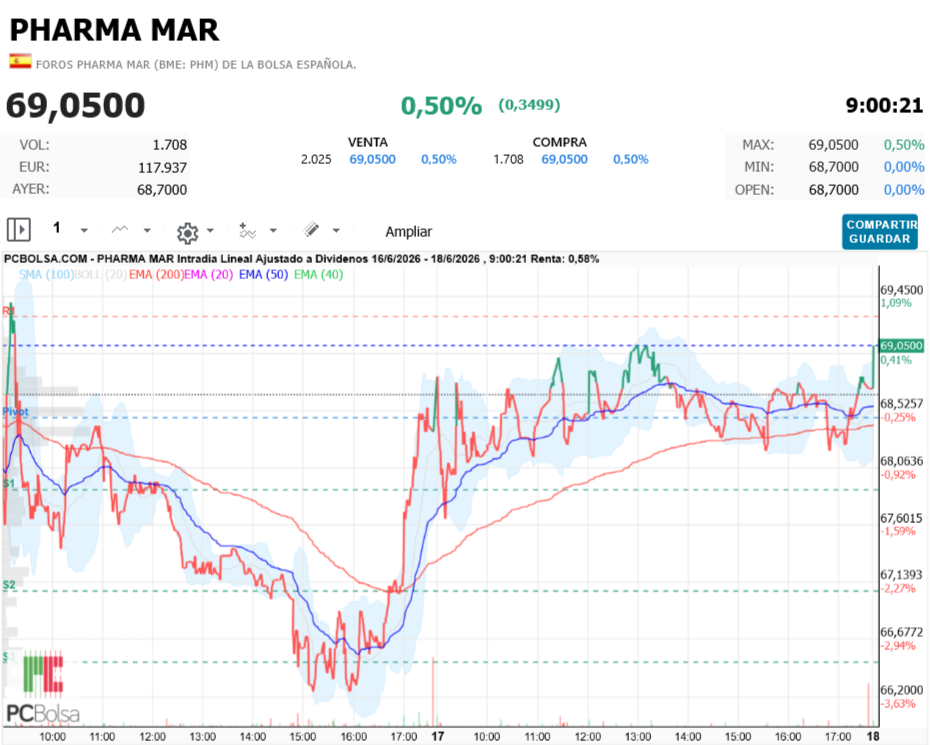930x745 pixels.
Task: Click the AYER value 68,7000
Action: [162, 190]
